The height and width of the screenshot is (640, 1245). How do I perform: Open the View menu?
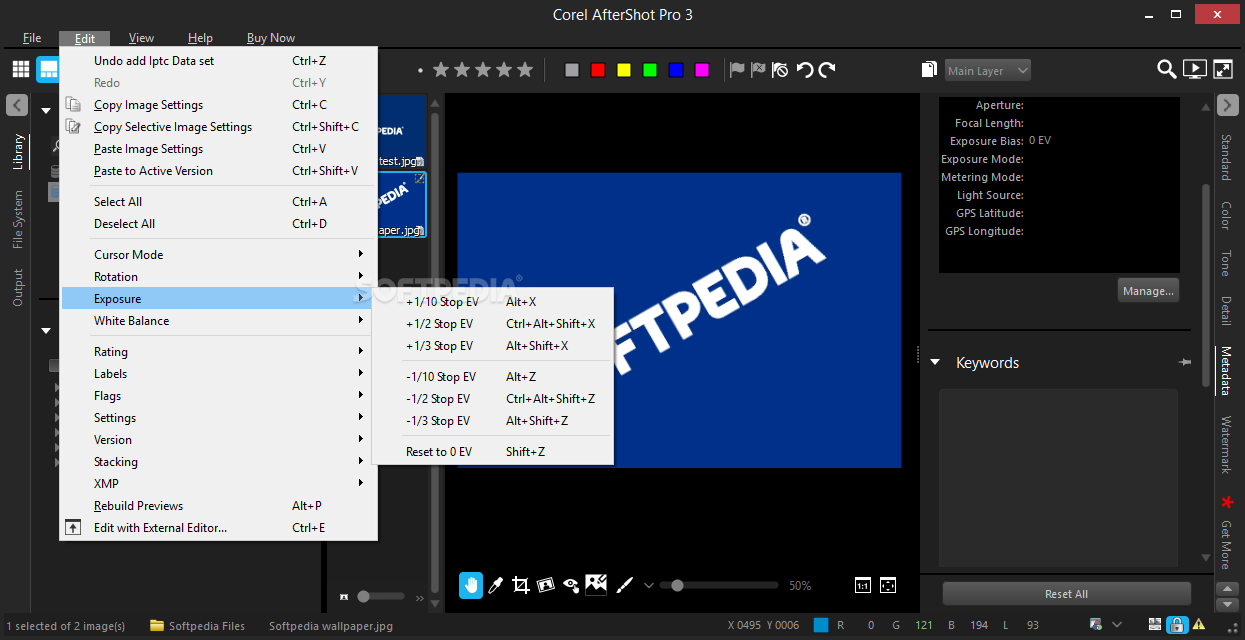pos(141,38)
